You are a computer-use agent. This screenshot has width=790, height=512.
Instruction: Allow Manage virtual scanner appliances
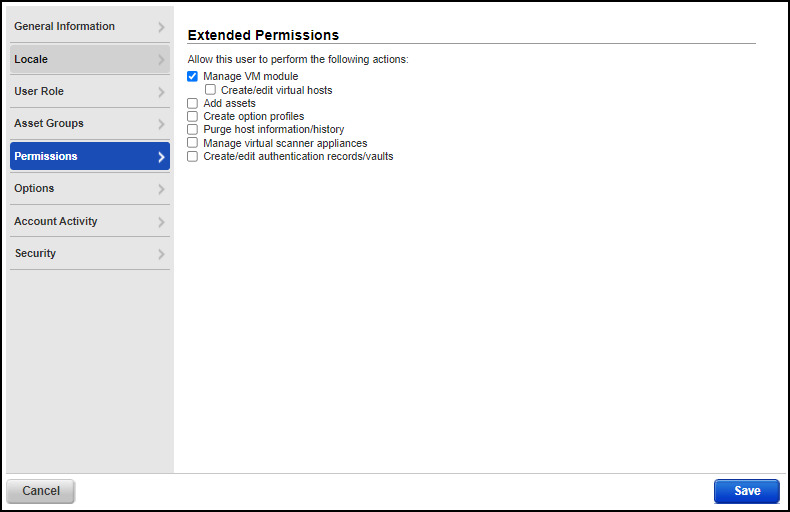[193, 143]
